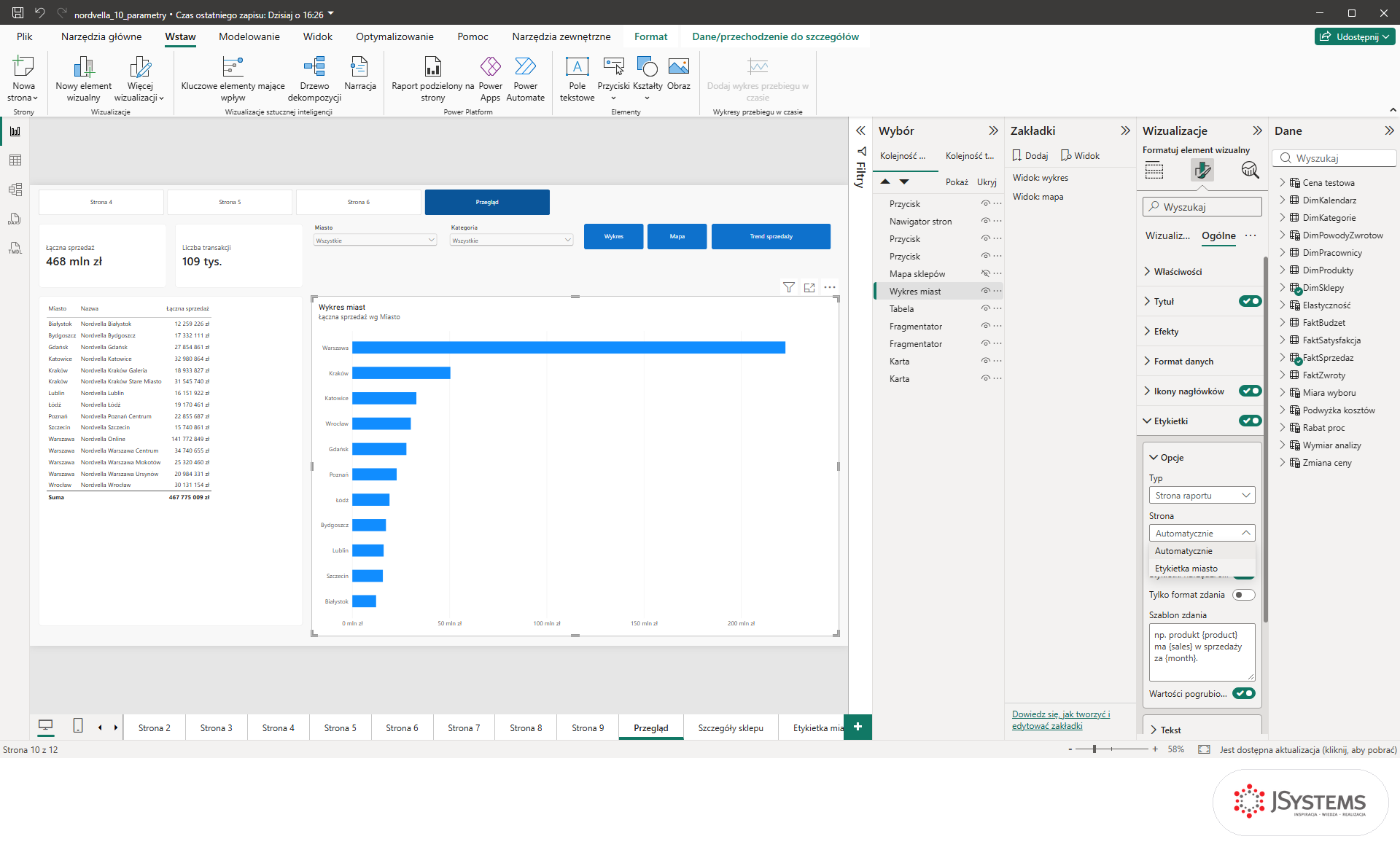1400x847 pixels.
Task: Expand the DimSklepy table
Action: [x=1283, y=288]
